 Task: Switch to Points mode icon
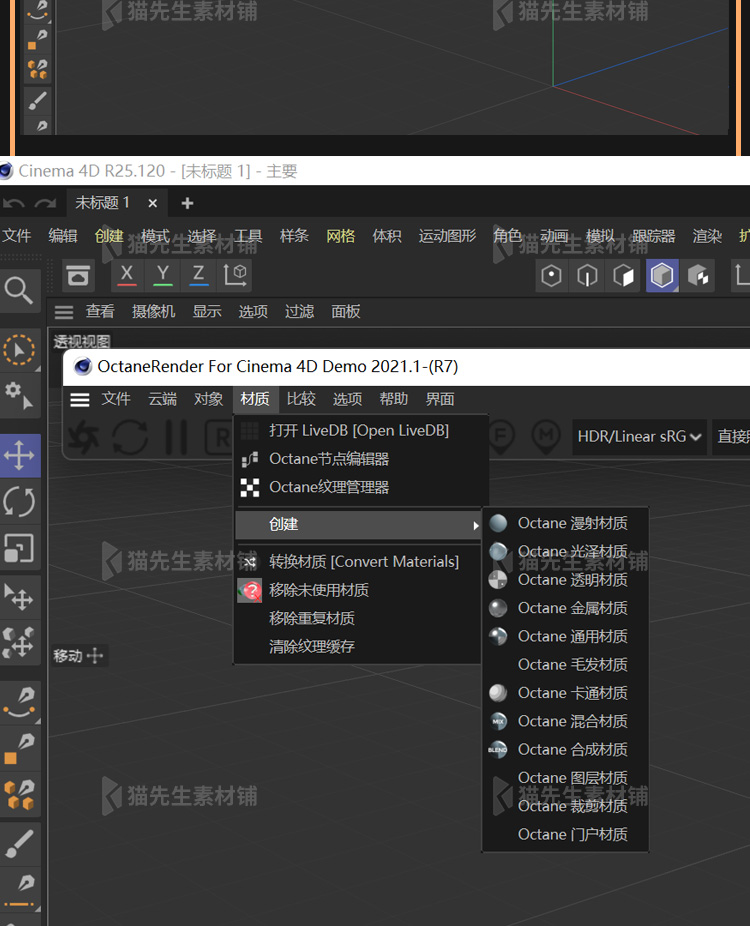coord(551,276)
